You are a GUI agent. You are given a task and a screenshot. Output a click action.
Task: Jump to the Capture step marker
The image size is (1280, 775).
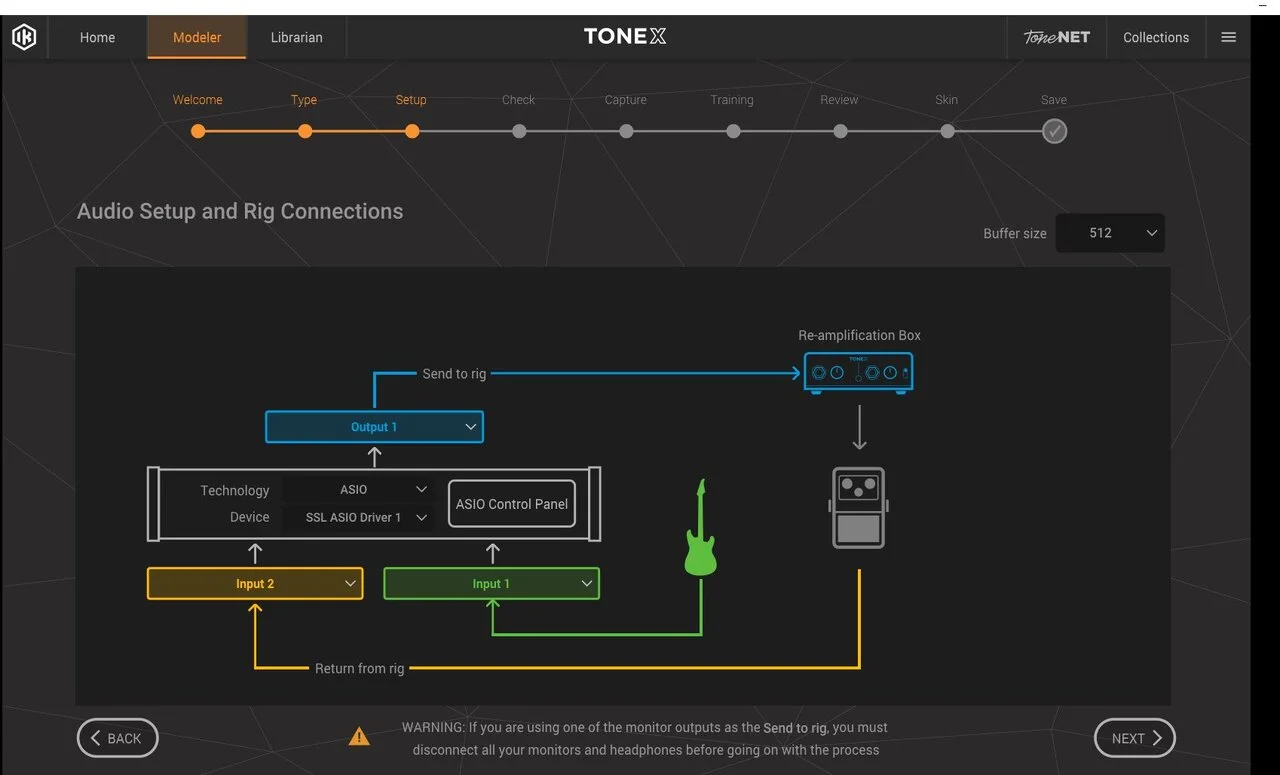coord(626,131)
